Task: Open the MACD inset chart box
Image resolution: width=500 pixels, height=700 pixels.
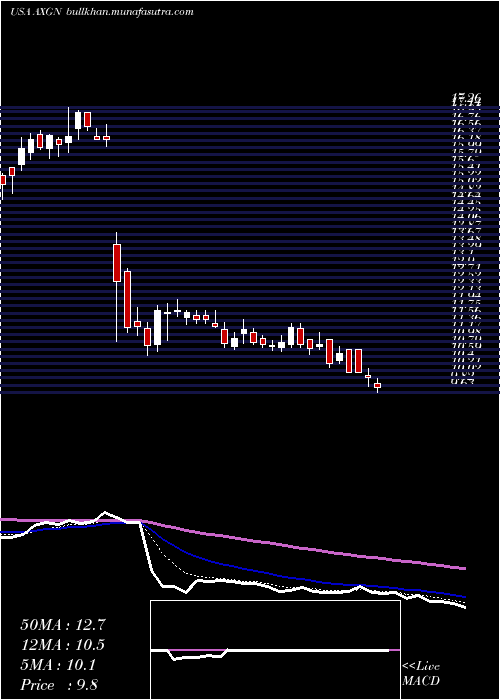Action: pyautogui.click(x=275, y=650)
